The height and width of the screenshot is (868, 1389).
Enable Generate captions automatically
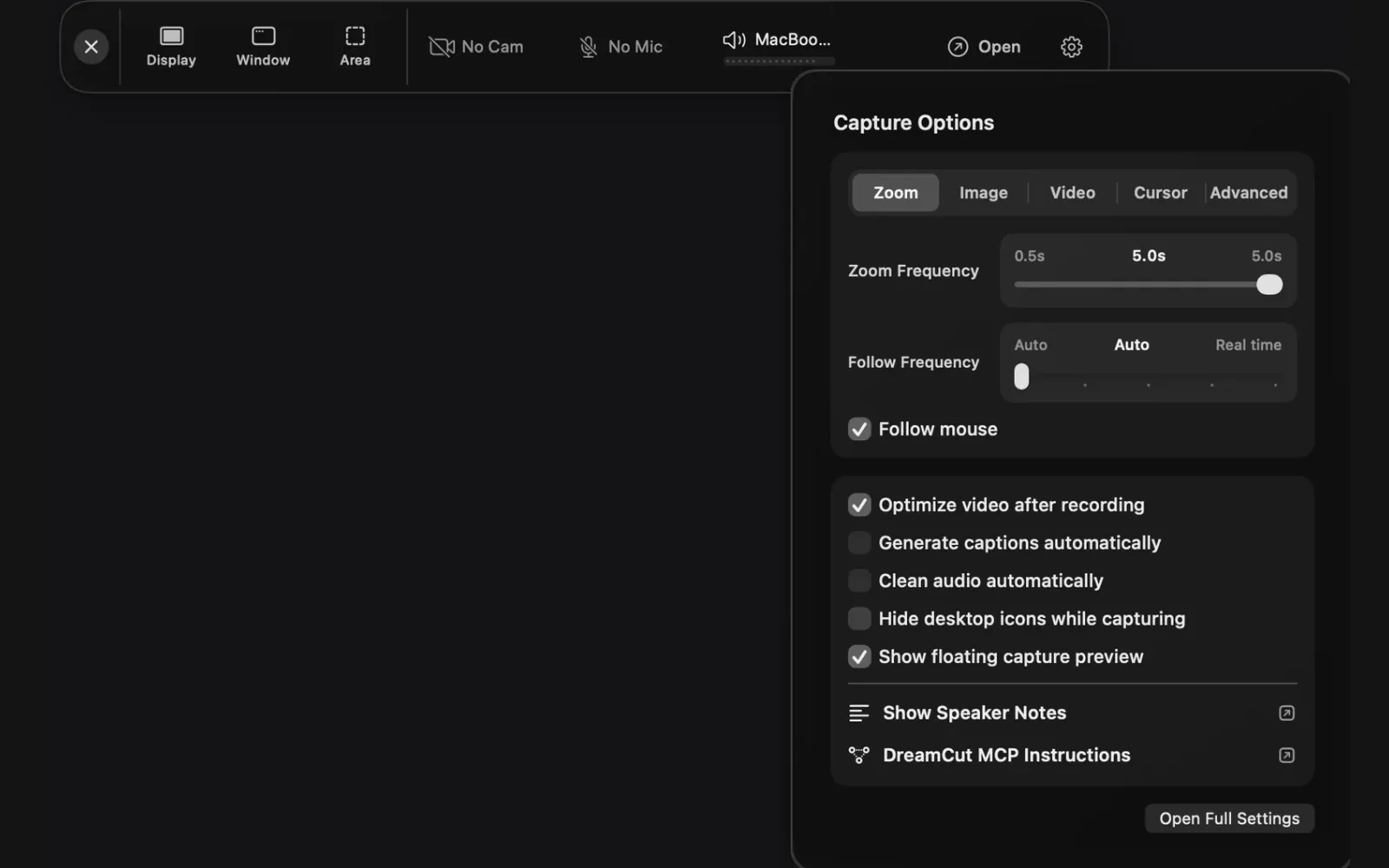coord(859,542)
